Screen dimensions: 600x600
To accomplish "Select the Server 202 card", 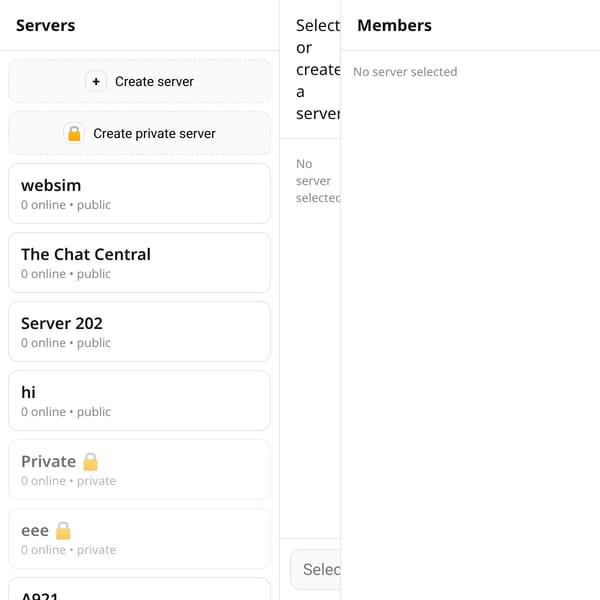I will [139, 331].
